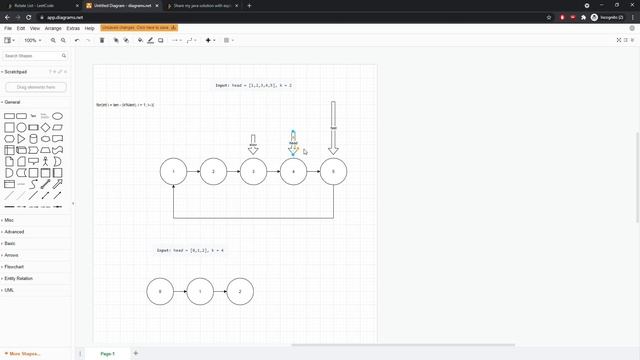The width and height of the screenshot is (640, 360).
Task: Toggle the format panel icon
Action: pos(626,40)
